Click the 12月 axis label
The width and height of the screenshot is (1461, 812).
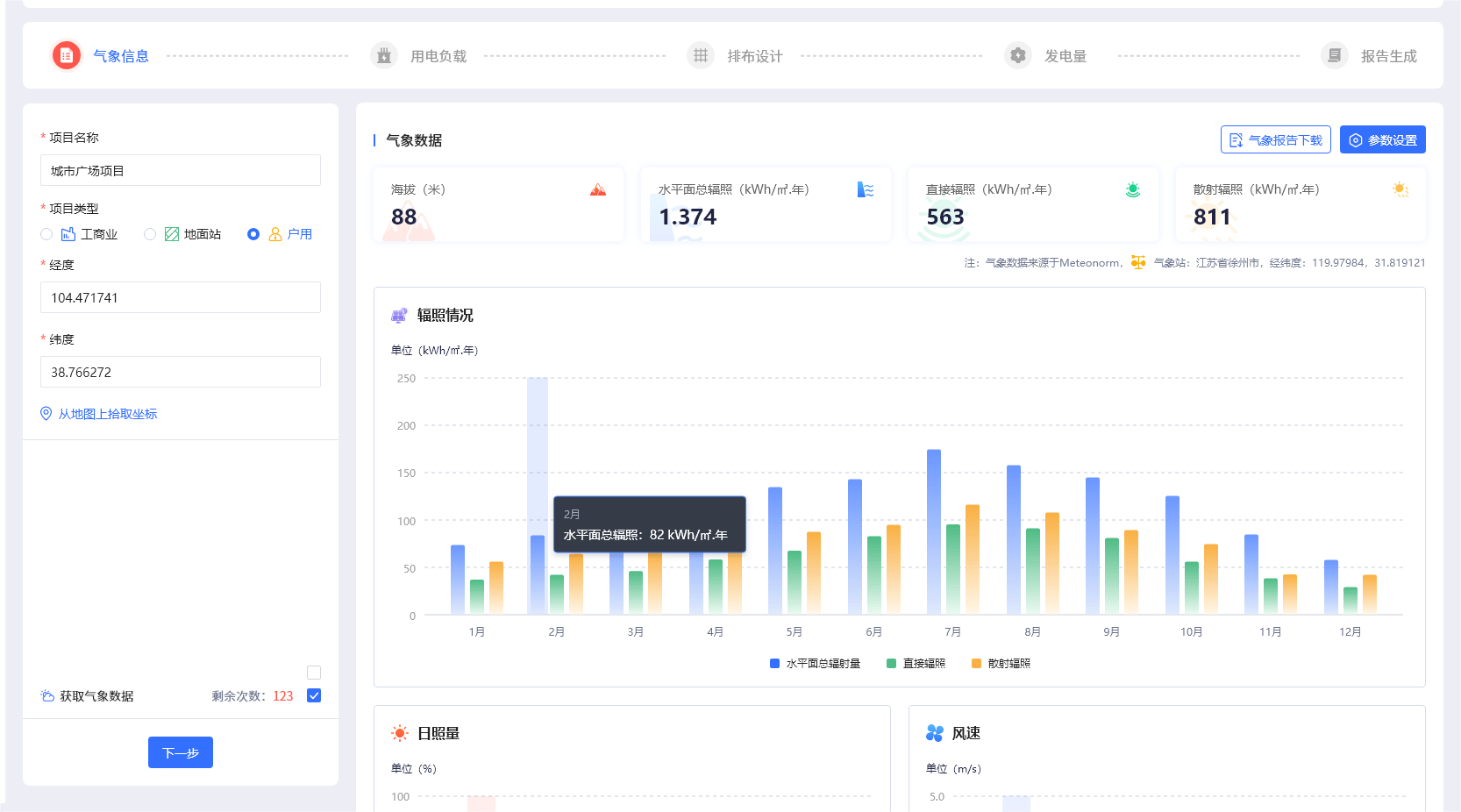pos(1351,632)
